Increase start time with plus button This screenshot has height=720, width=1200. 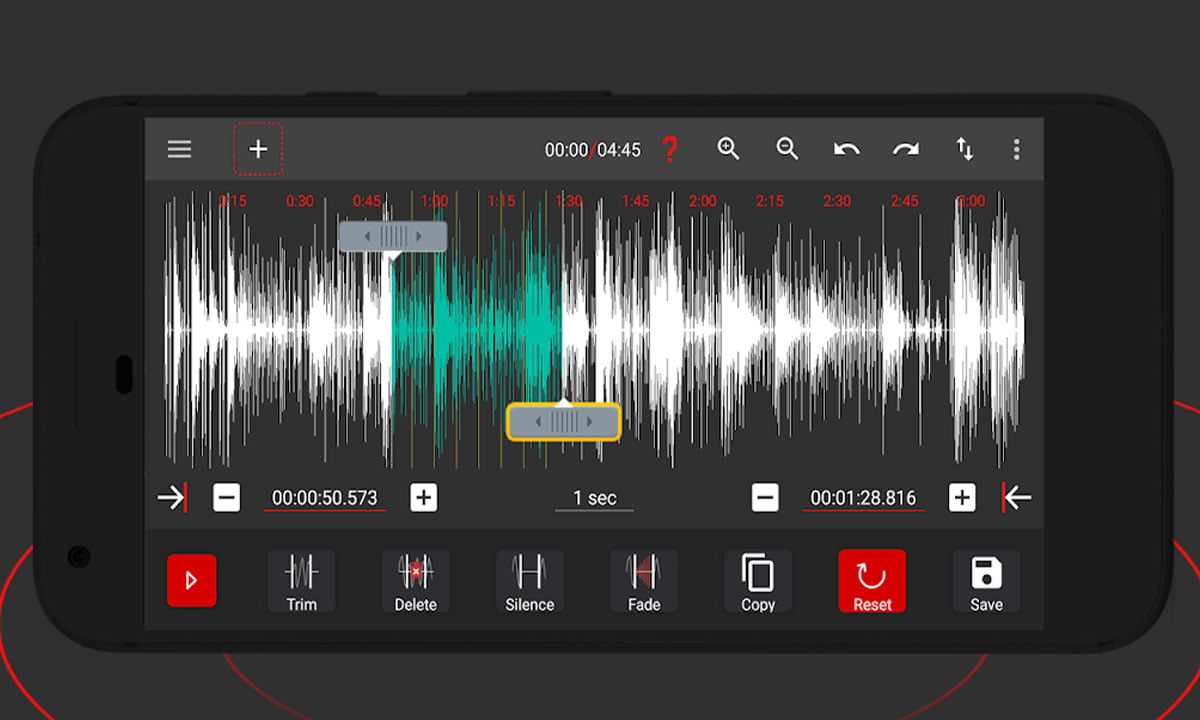click(424, 497)
